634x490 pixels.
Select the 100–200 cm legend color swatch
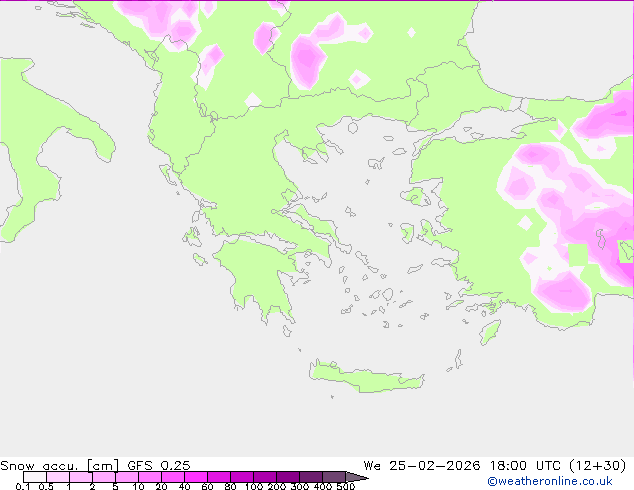pyautogui.click(x=265, y=477)
